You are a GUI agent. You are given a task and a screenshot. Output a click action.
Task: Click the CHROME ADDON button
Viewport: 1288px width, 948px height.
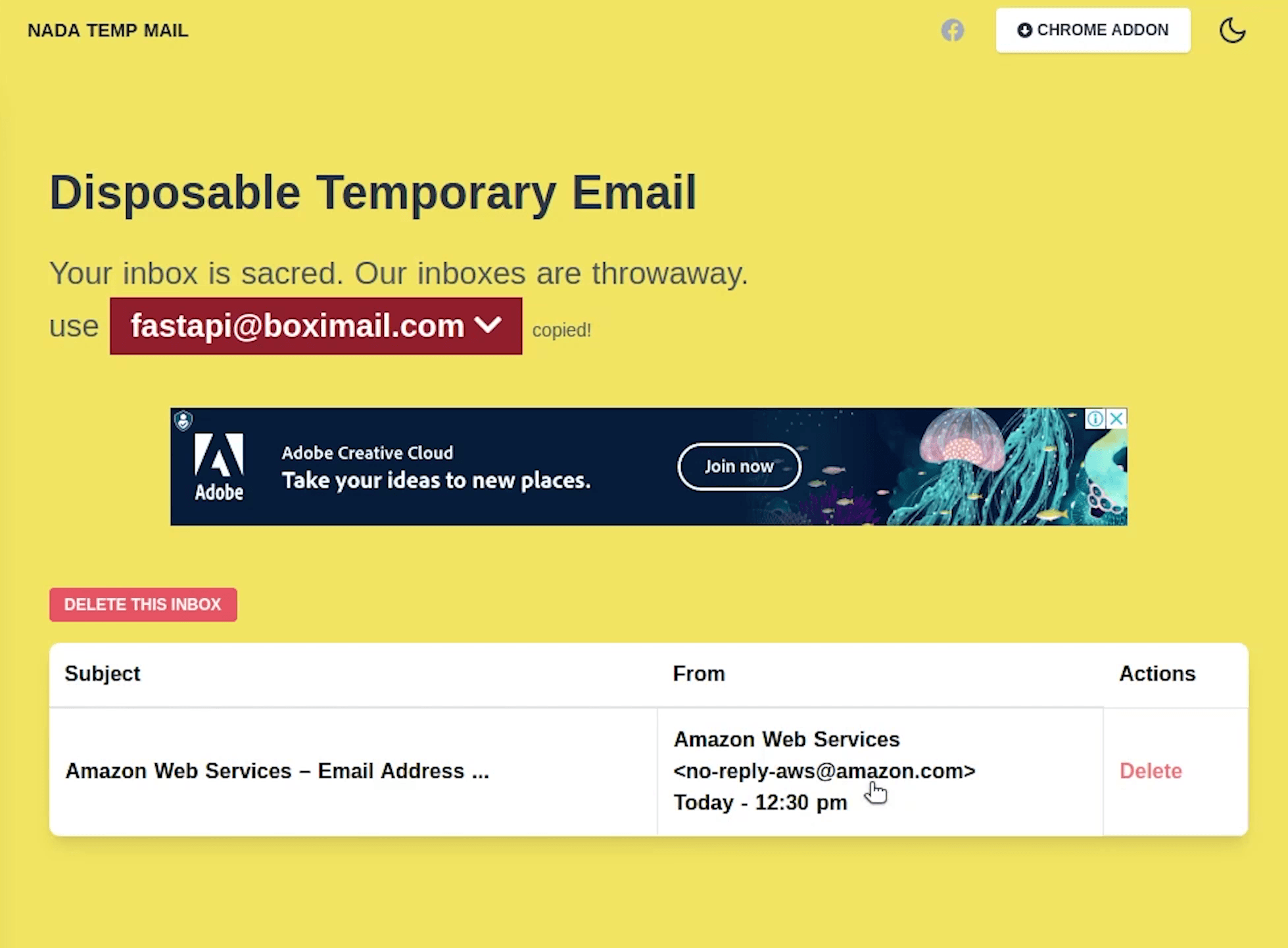click(x=1093, y=30)
